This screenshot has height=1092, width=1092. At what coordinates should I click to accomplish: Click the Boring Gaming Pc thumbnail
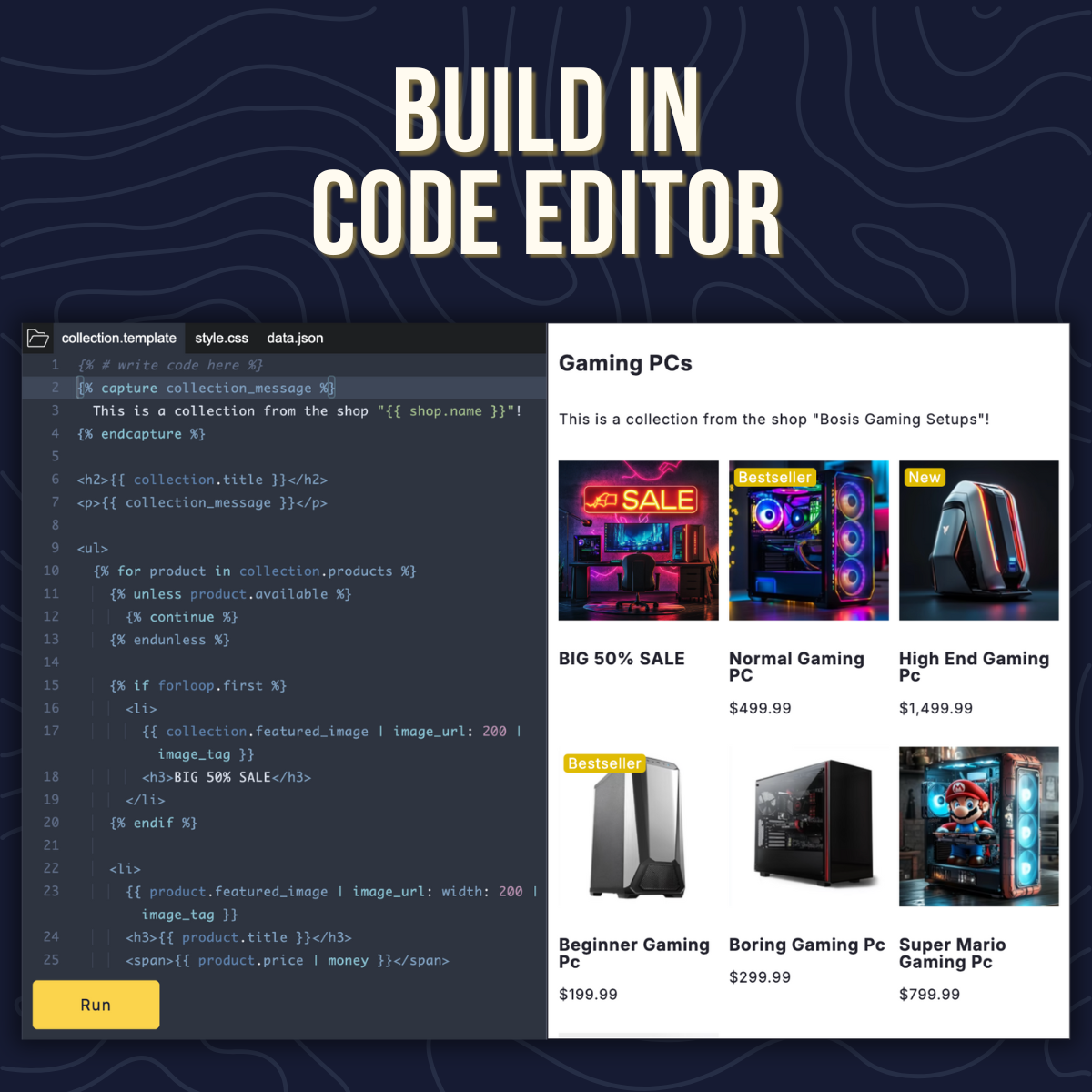pyautogui.click(x=808, y=826)
